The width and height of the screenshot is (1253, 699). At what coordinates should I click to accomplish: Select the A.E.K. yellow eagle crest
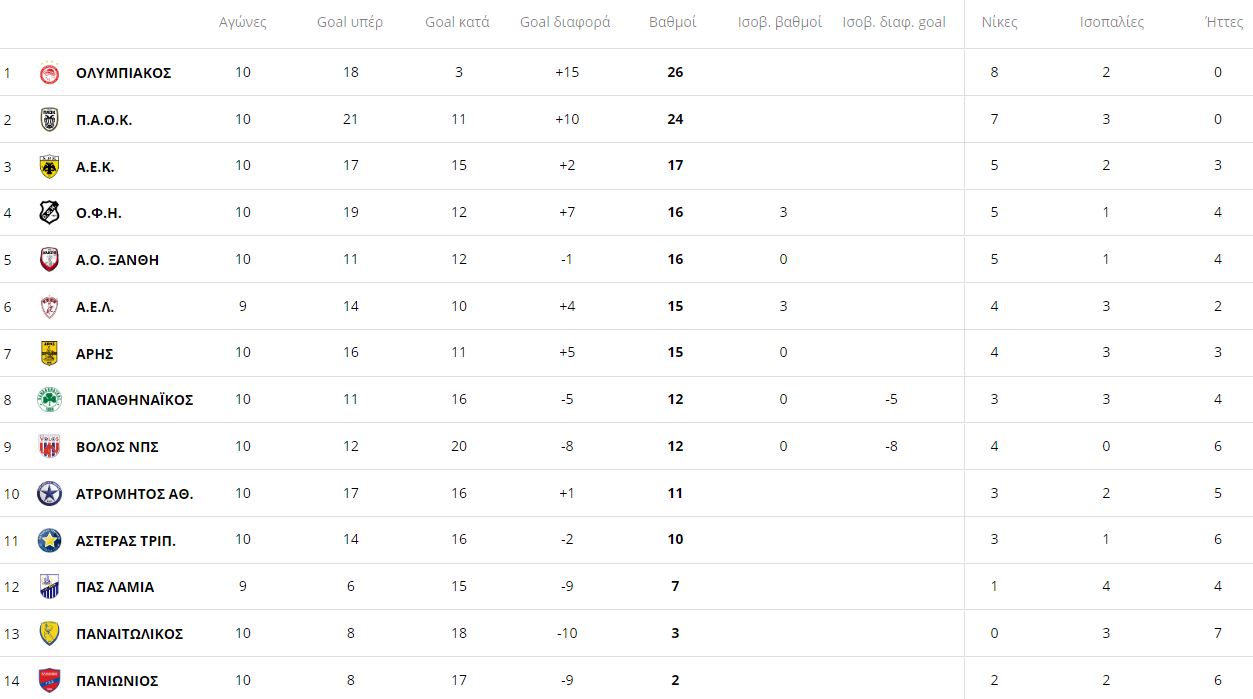point(49,167)
